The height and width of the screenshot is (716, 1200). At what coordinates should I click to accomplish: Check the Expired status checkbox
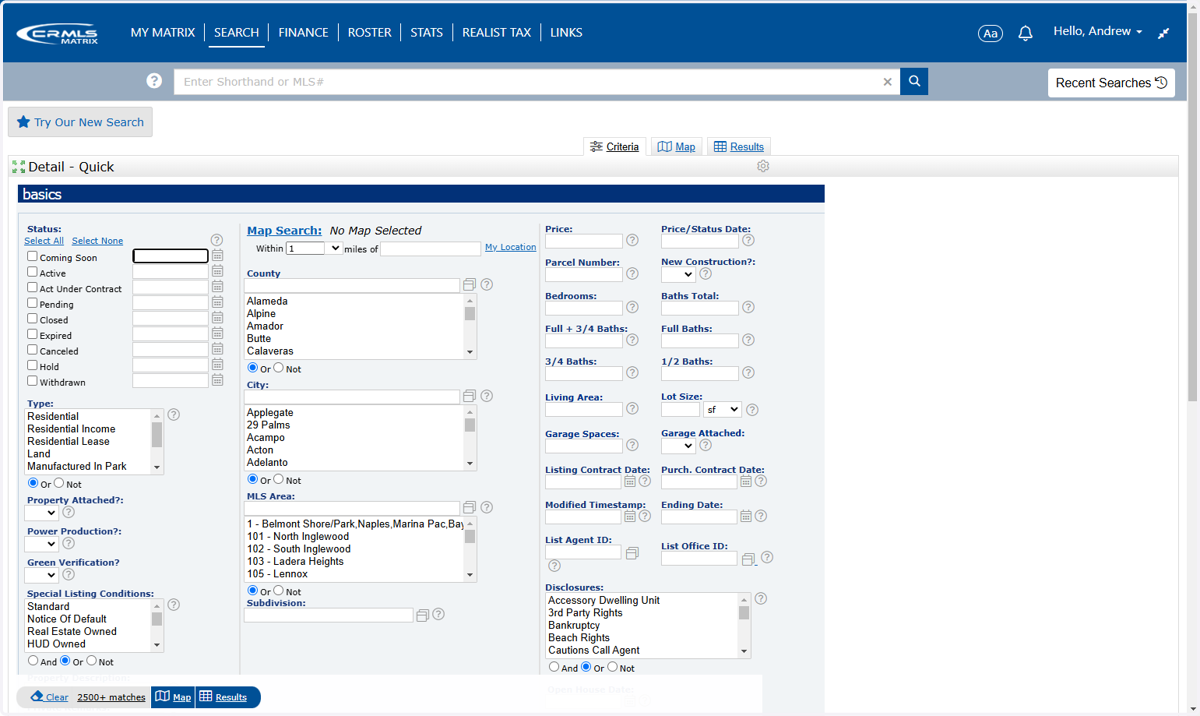coord(32,334)
